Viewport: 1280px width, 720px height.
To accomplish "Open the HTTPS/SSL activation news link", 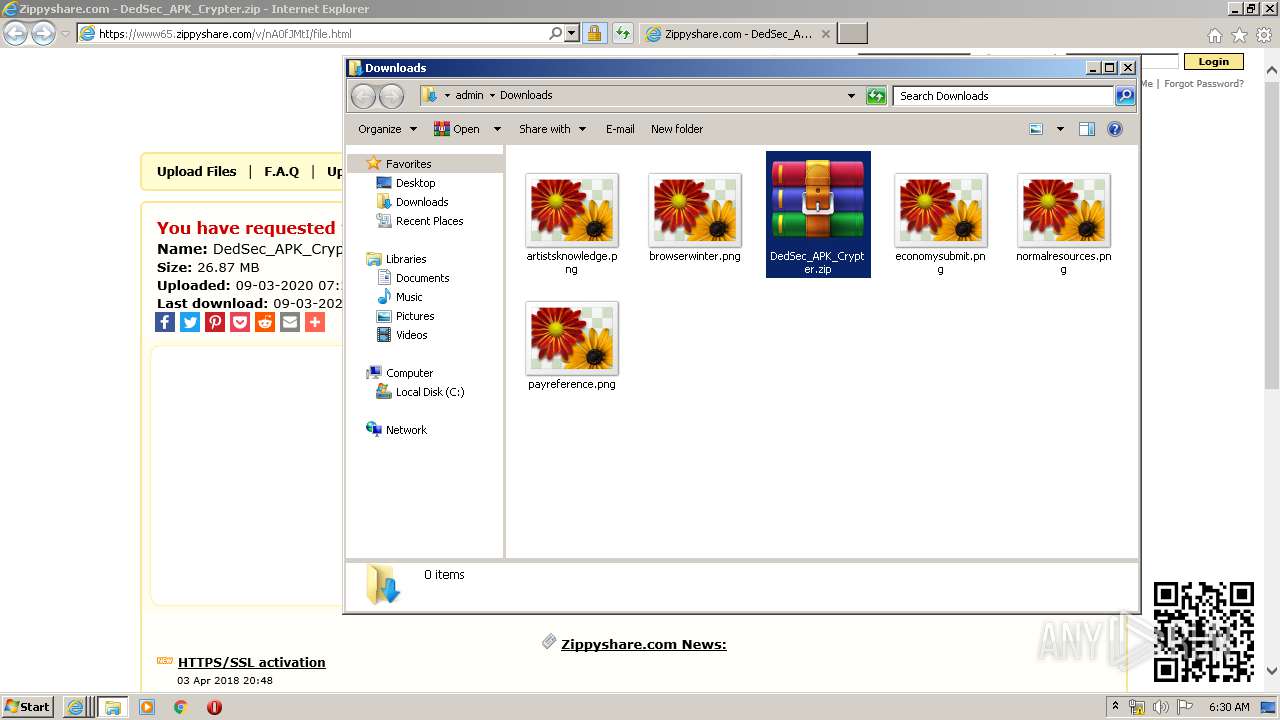I will 252,662.
